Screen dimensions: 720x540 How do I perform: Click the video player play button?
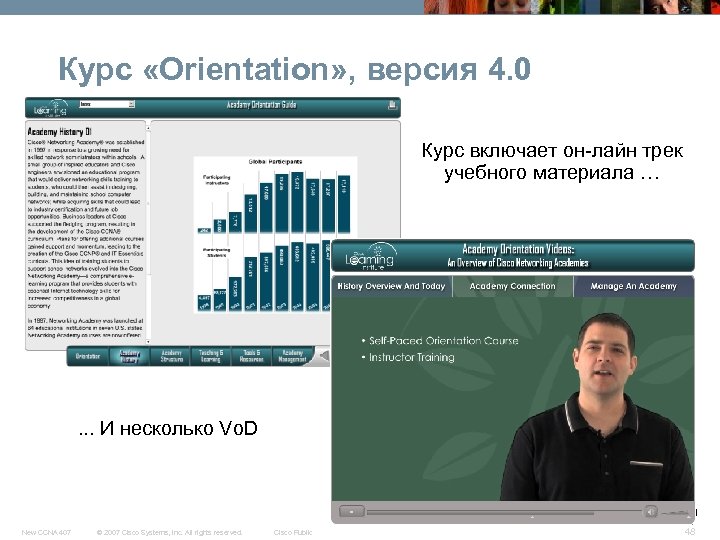[351, 511]
